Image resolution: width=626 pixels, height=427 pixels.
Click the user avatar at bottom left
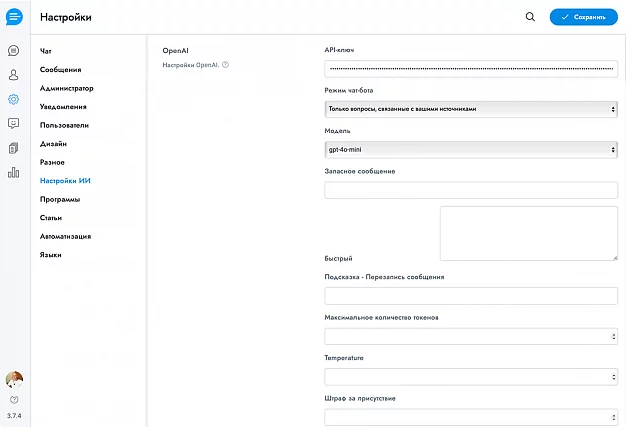14,379
